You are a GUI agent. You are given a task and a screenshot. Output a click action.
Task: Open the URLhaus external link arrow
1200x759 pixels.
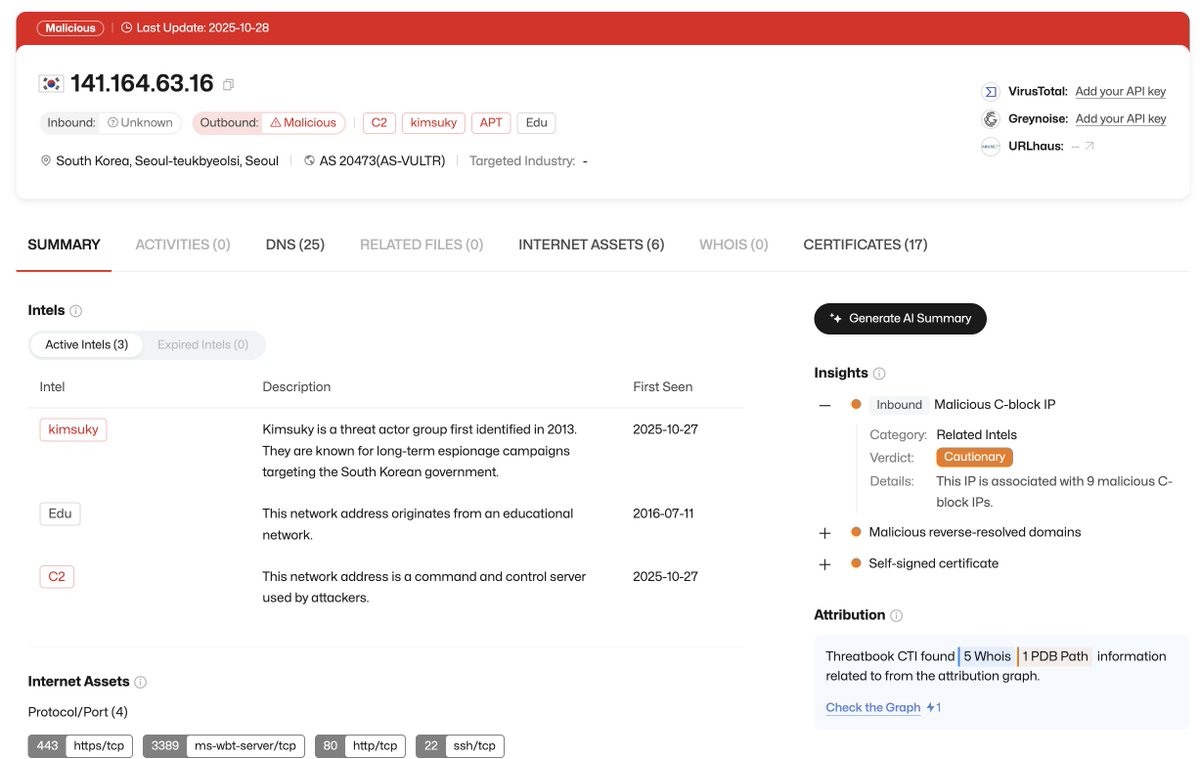[1089, 146]
